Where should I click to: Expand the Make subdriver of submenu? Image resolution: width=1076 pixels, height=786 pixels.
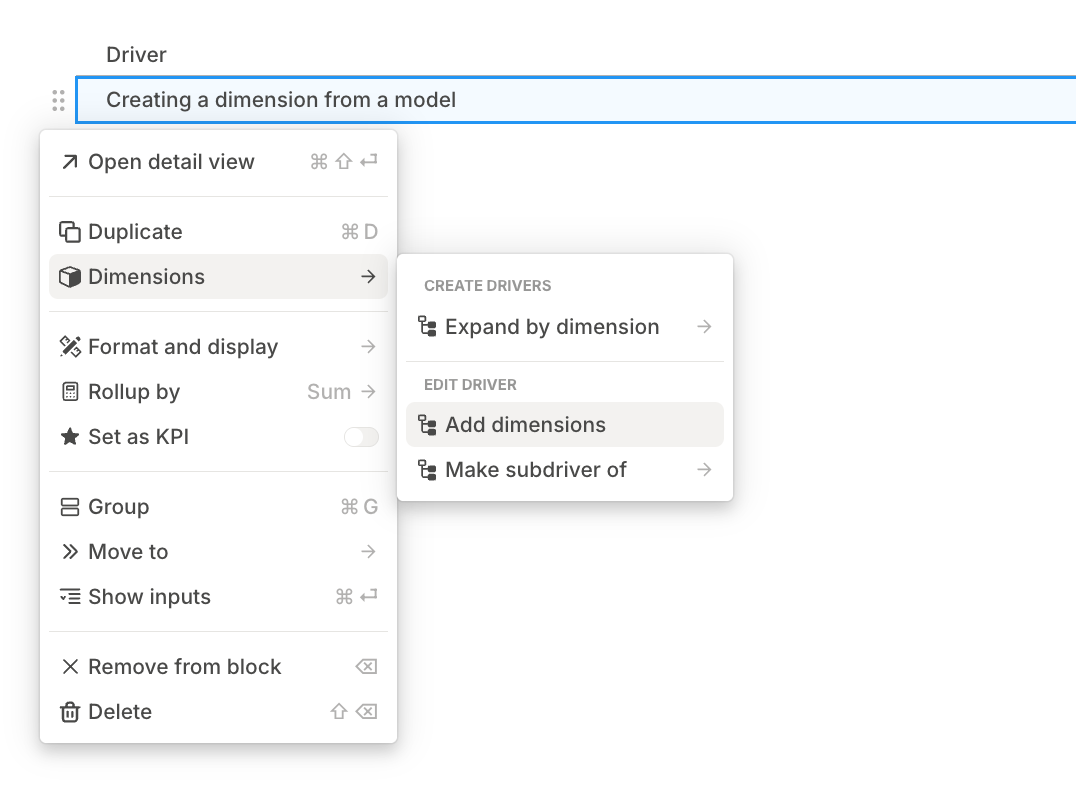tap(703, 469)
